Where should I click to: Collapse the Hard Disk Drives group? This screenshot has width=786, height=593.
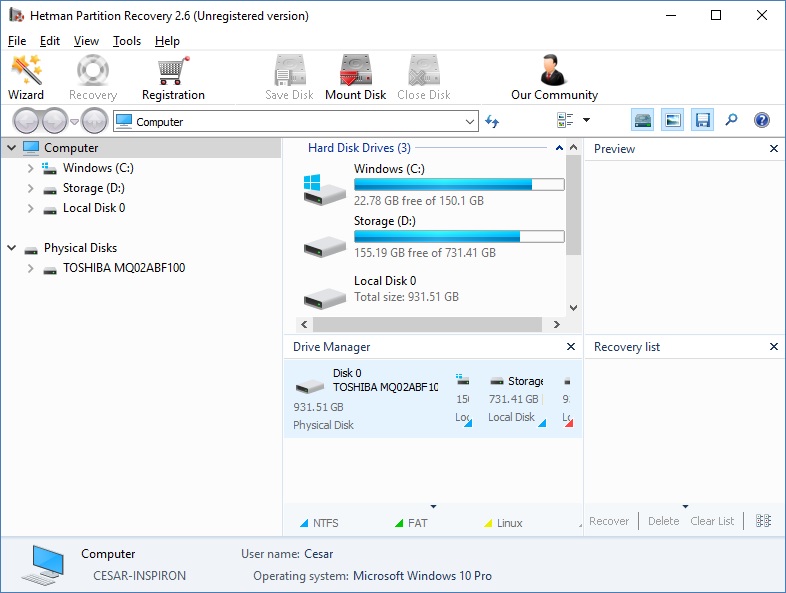(559, 148)
